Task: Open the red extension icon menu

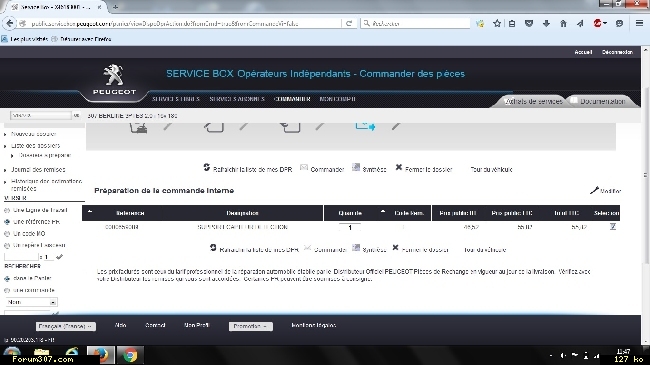Action: [x=599, y=24]
